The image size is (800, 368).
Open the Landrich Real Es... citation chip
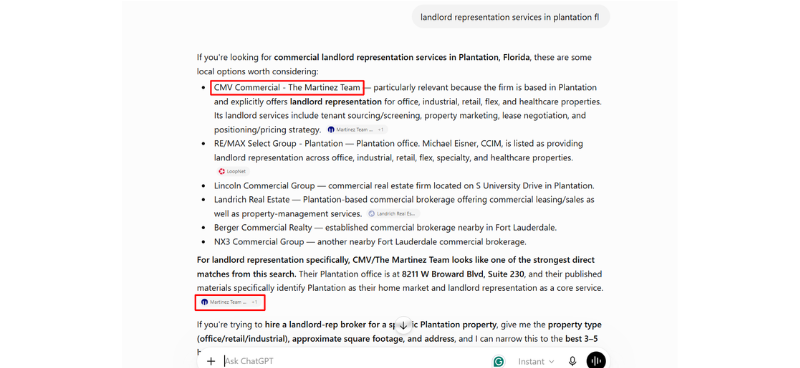pos(393,214)
